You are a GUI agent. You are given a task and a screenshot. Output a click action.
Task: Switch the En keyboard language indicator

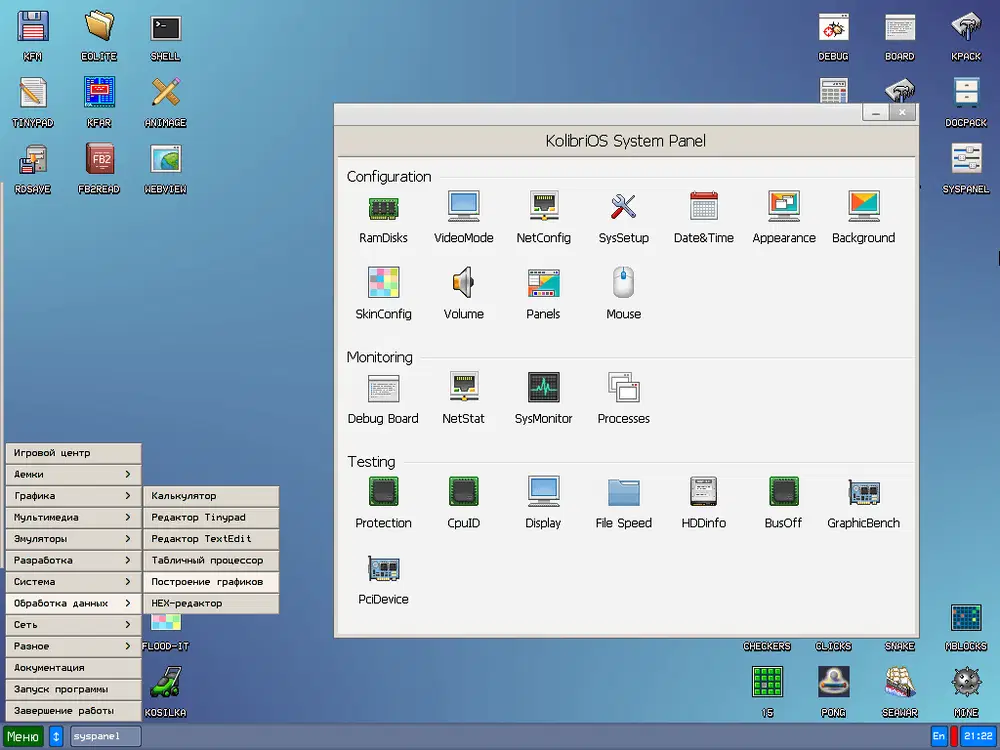click(x=939, y=737)
